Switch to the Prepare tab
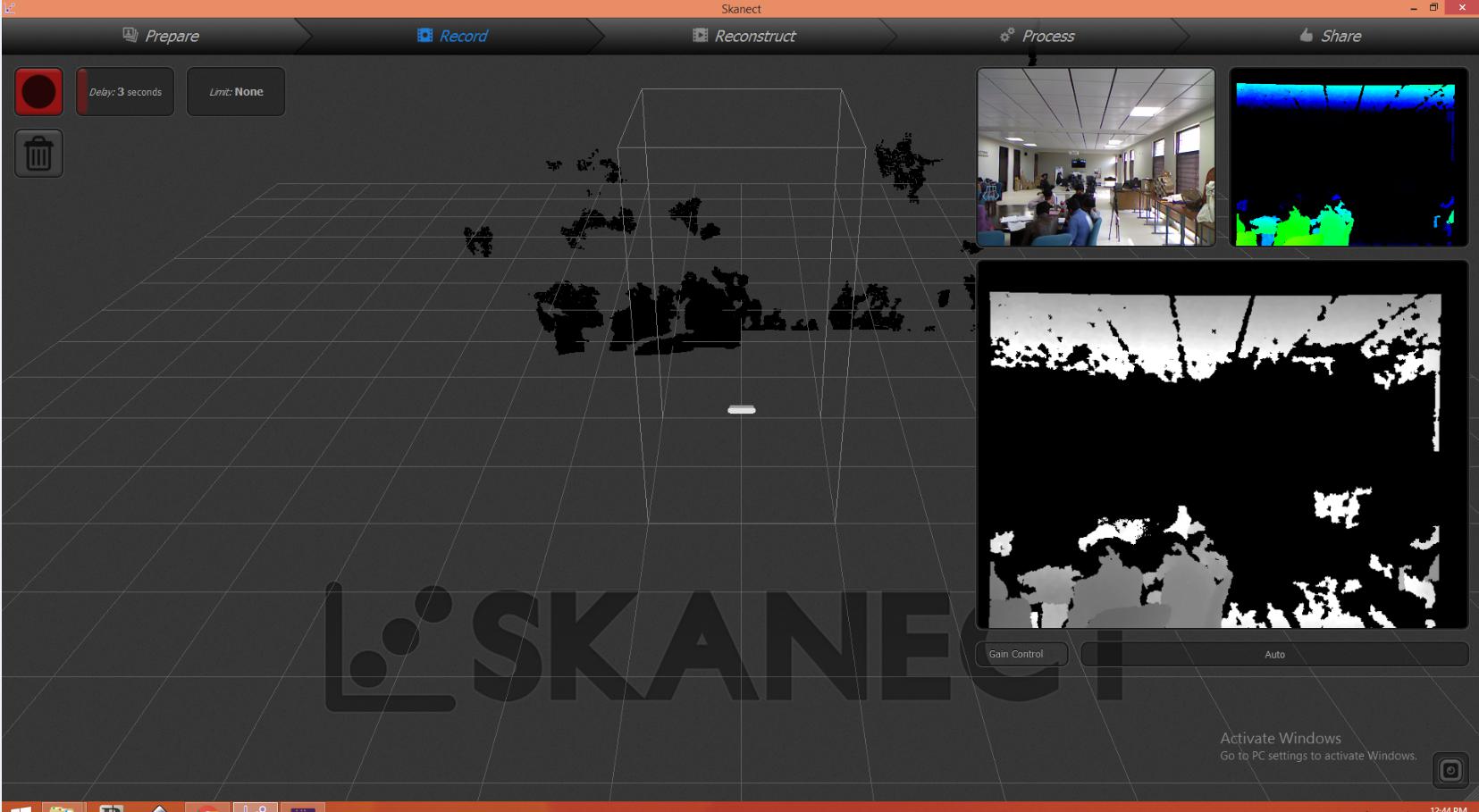 coord(161,36)
